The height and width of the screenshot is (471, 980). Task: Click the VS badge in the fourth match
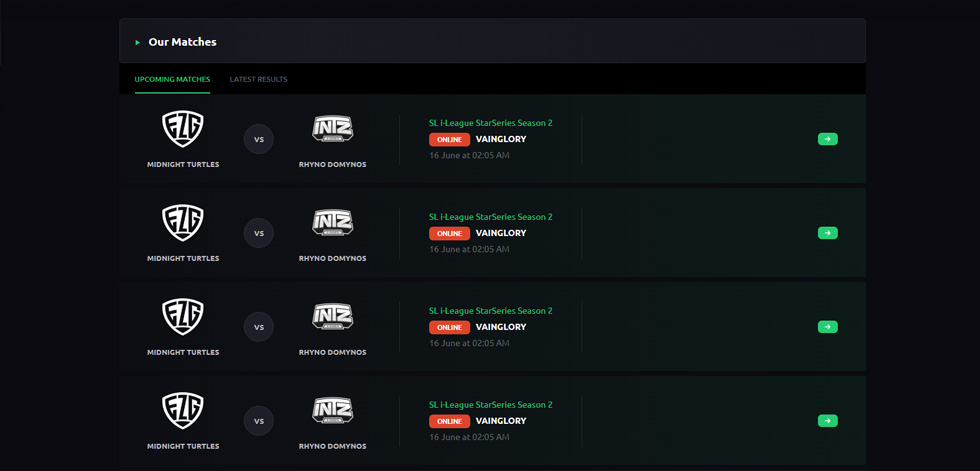pos(259,421)
